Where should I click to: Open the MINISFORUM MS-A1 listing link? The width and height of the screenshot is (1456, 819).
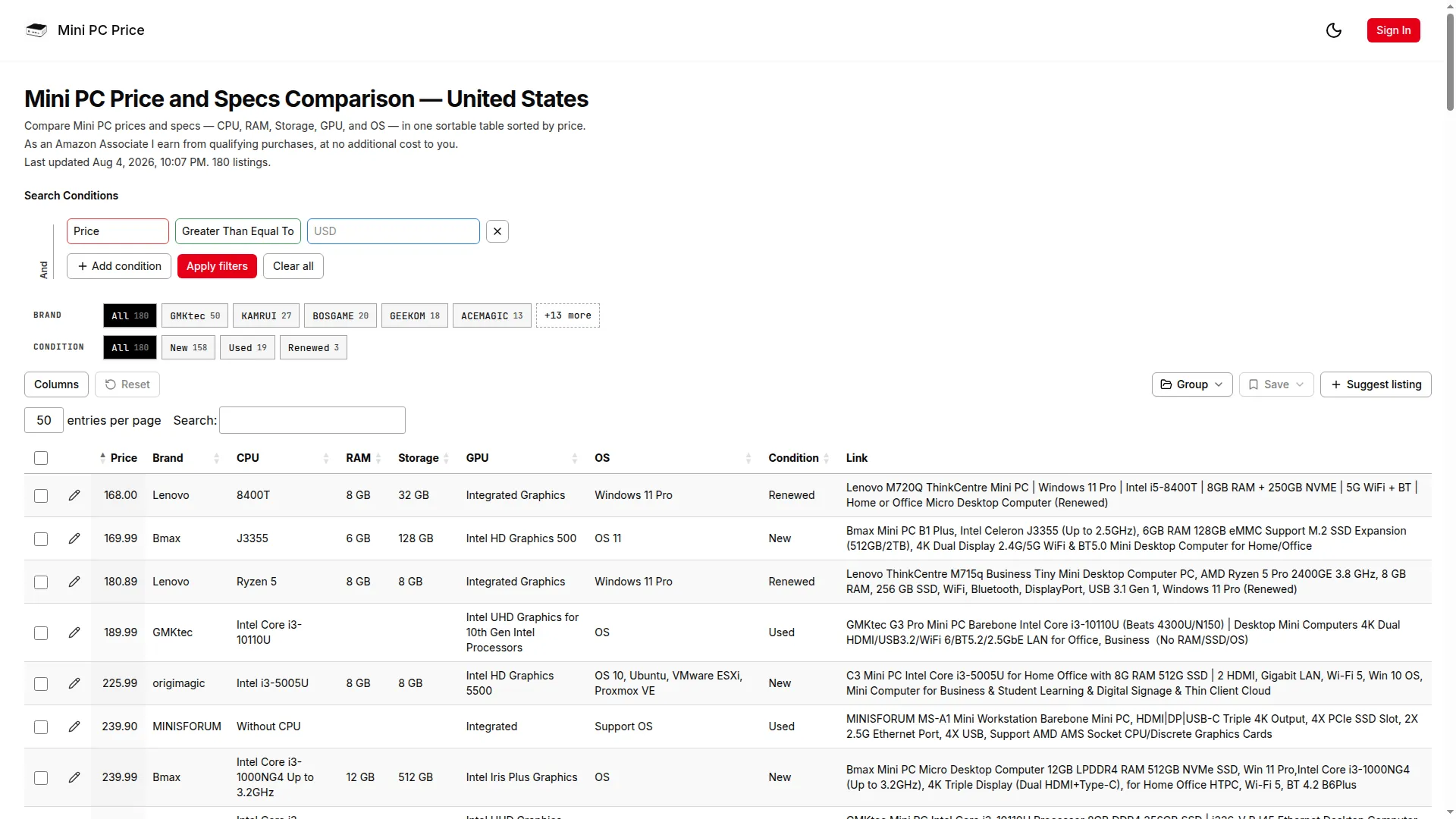(1132, 726)
